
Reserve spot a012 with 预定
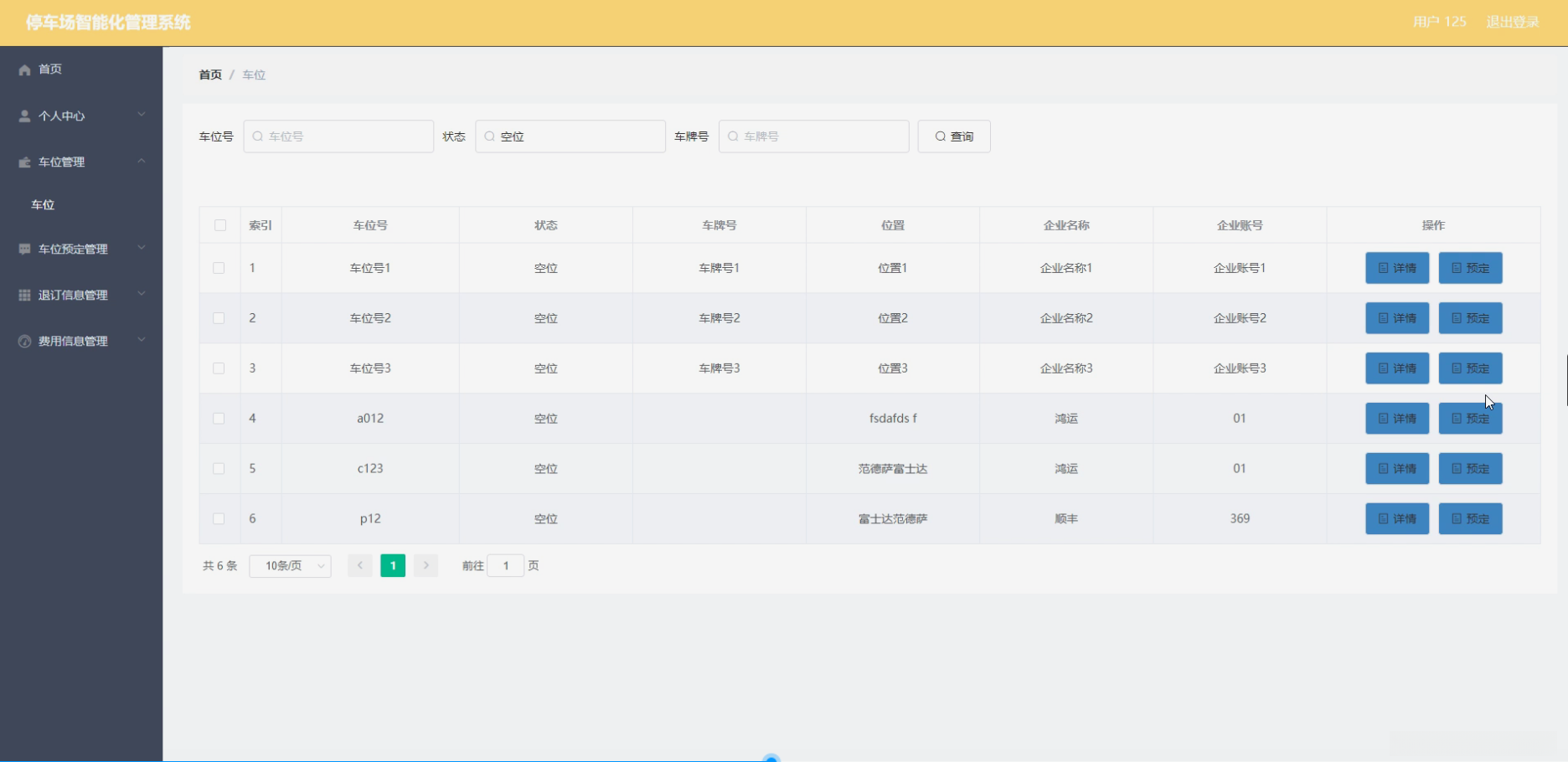click(1471, 419)
